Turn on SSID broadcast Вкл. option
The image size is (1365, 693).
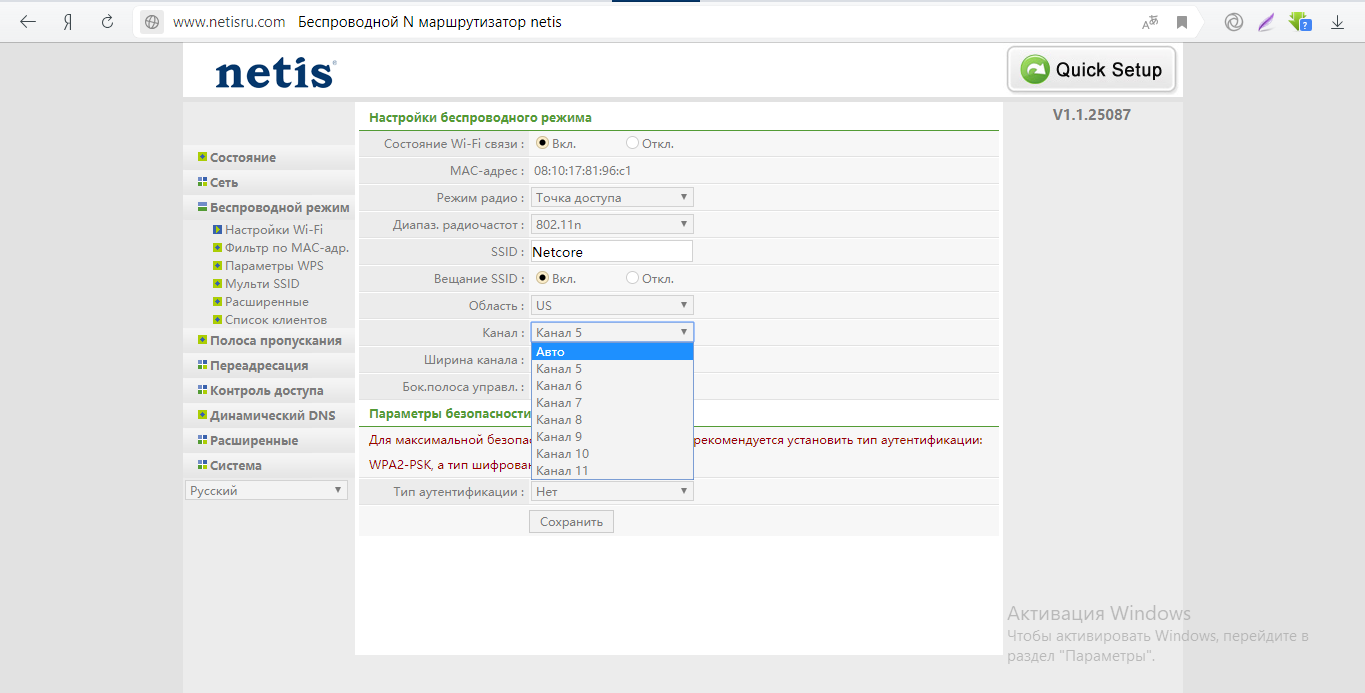tap(543, 278)
